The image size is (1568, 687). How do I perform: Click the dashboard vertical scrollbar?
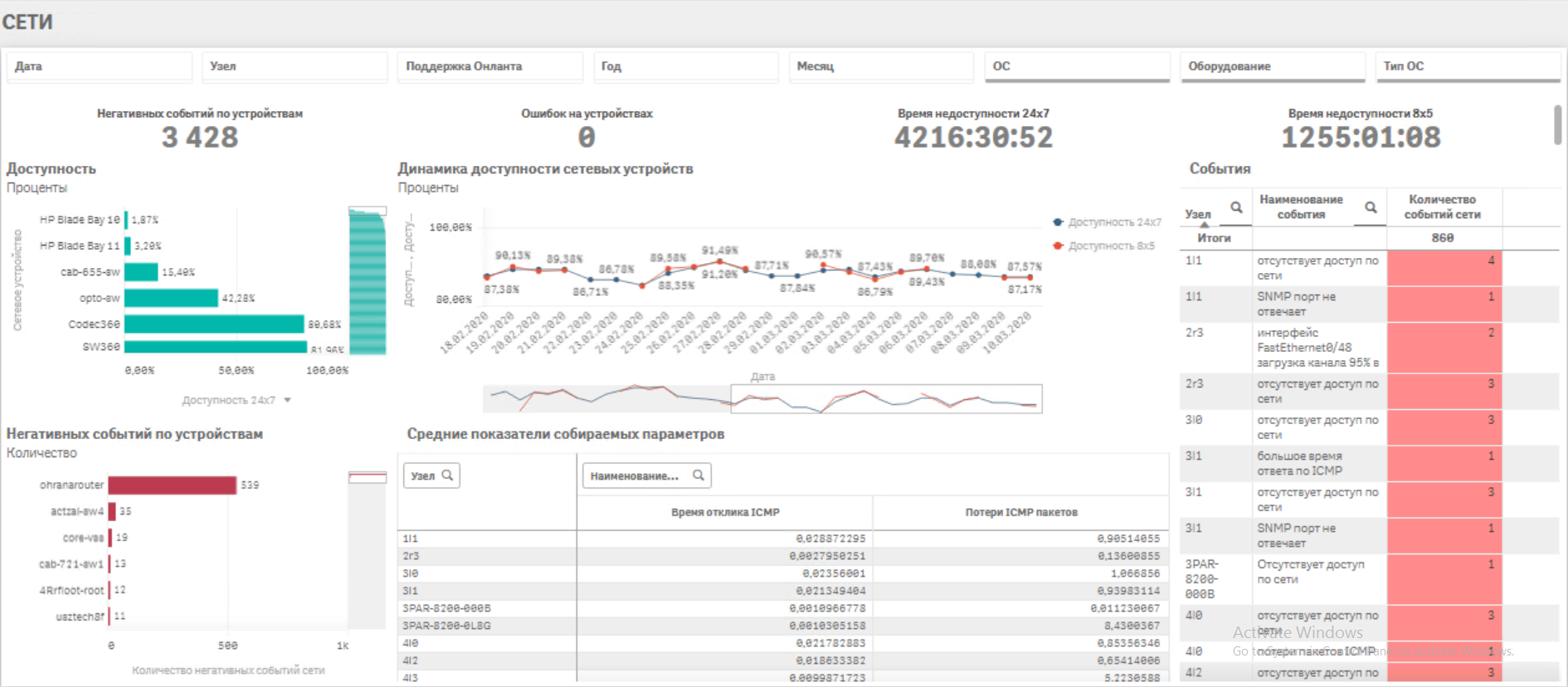[x=1557, y=124]
